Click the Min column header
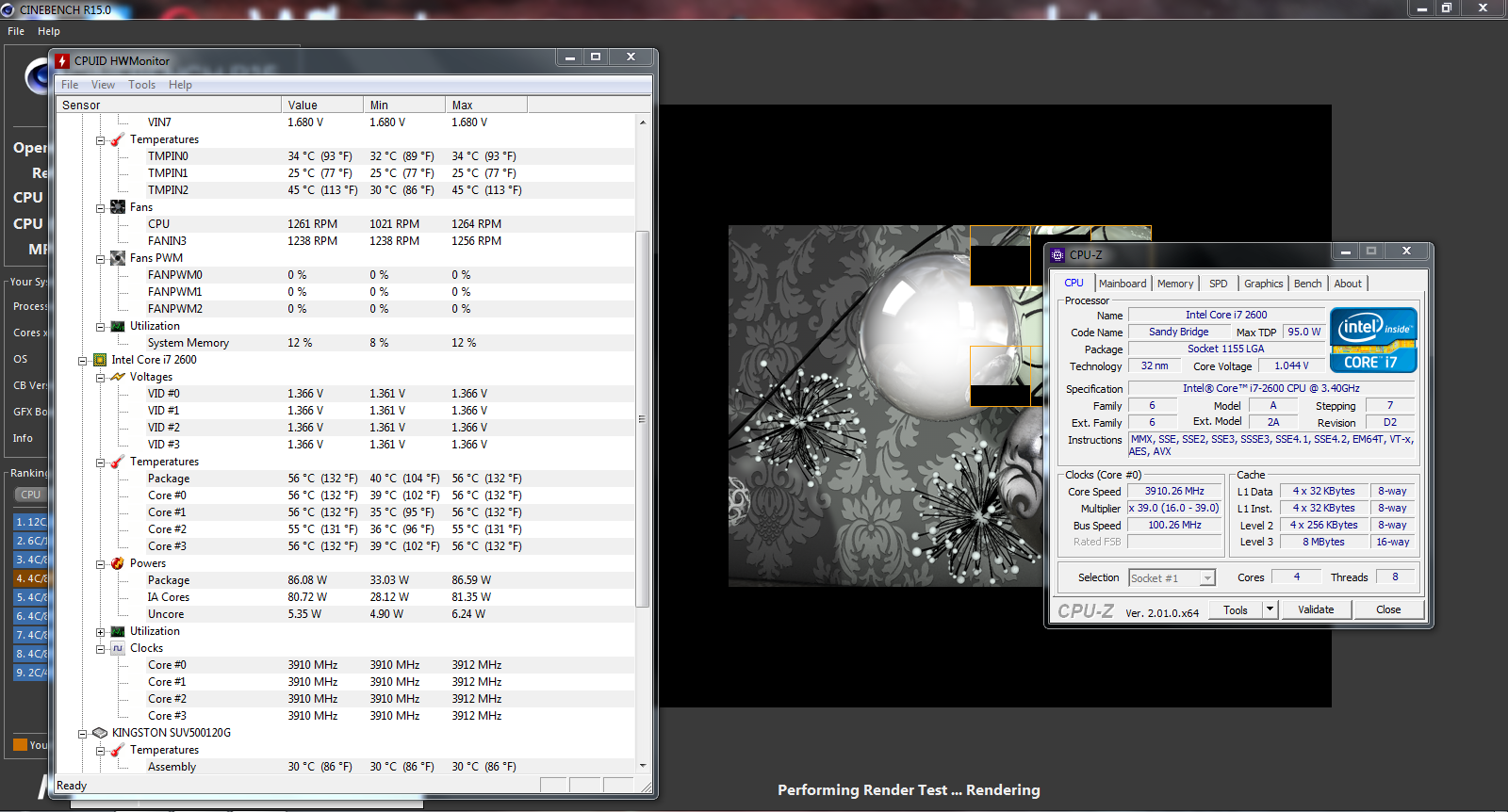 pos(404,105)
